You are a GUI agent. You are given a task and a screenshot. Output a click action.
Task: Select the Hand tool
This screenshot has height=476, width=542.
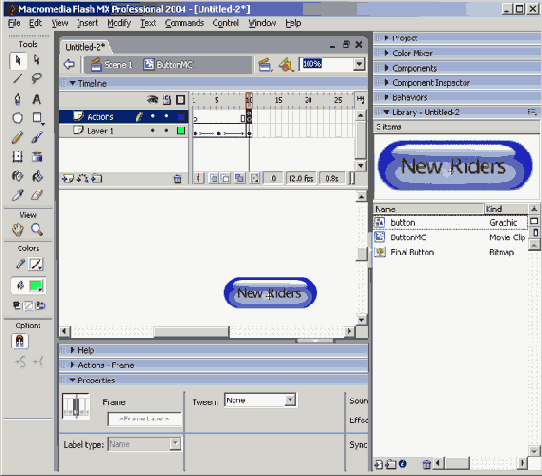click(x=17, y=229)
